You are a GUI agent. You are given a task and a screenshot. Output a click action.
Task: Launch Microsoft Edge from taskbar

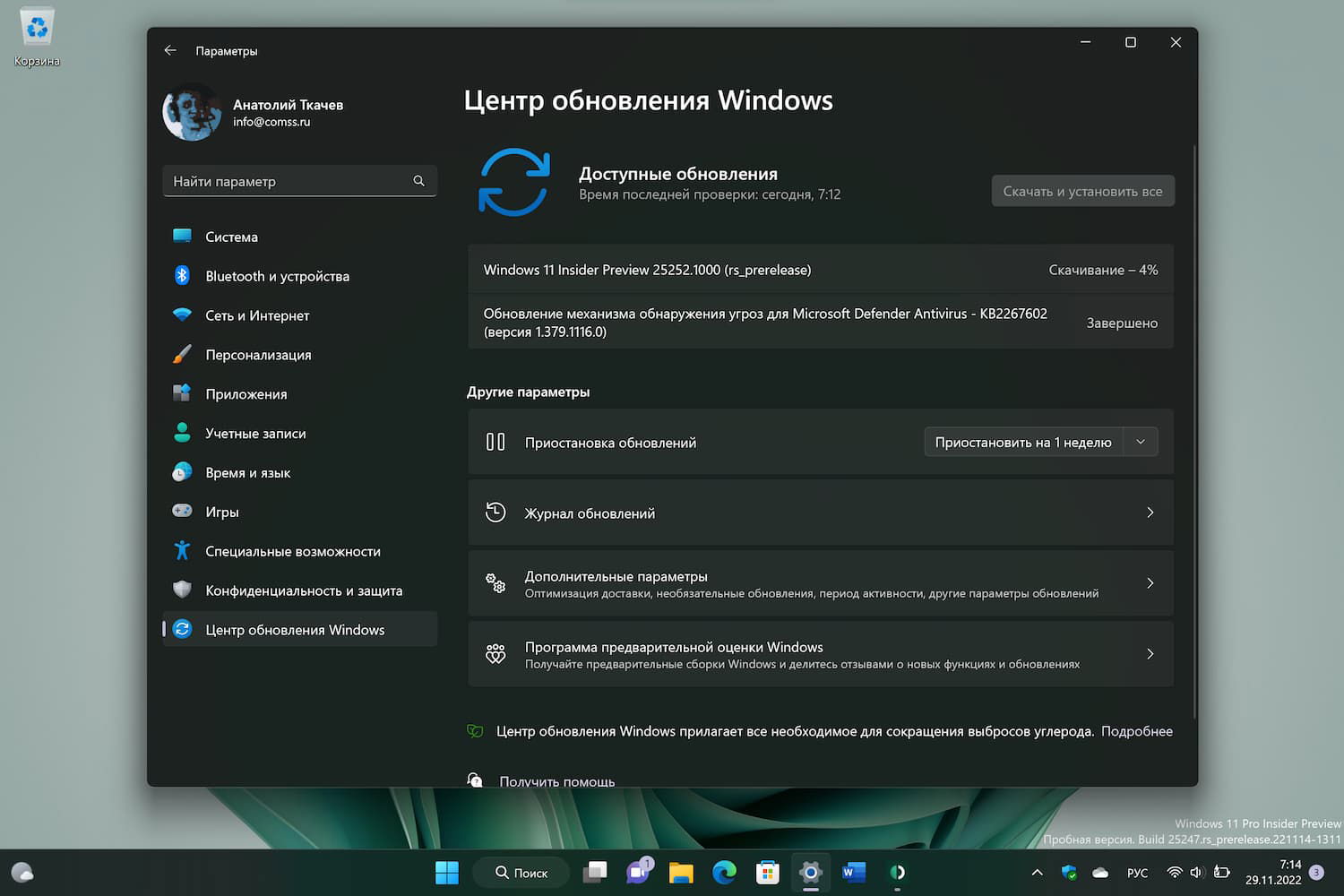(724, 872)
